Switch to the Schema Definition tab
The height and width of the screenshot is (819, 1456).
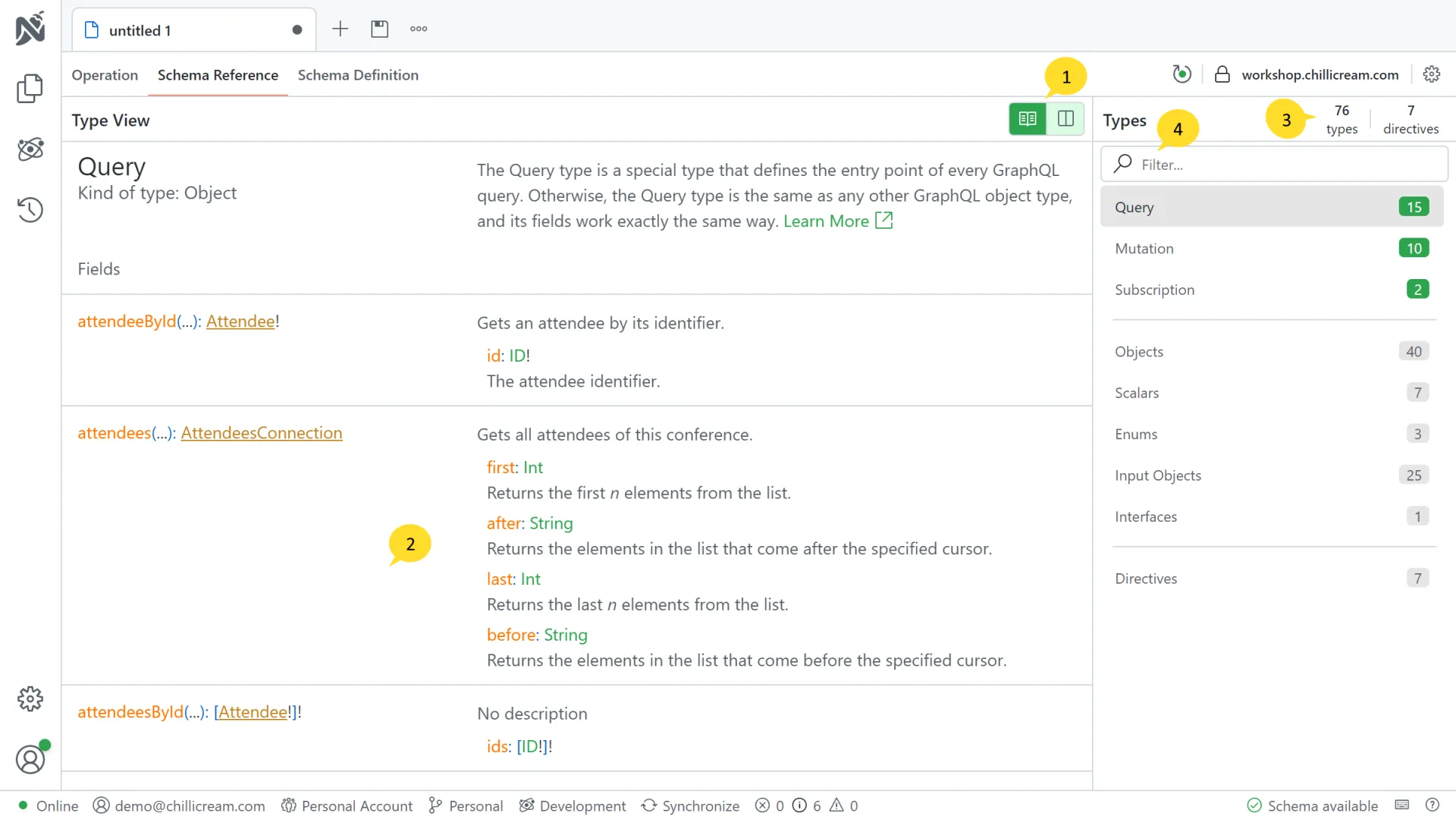point(358,75)
